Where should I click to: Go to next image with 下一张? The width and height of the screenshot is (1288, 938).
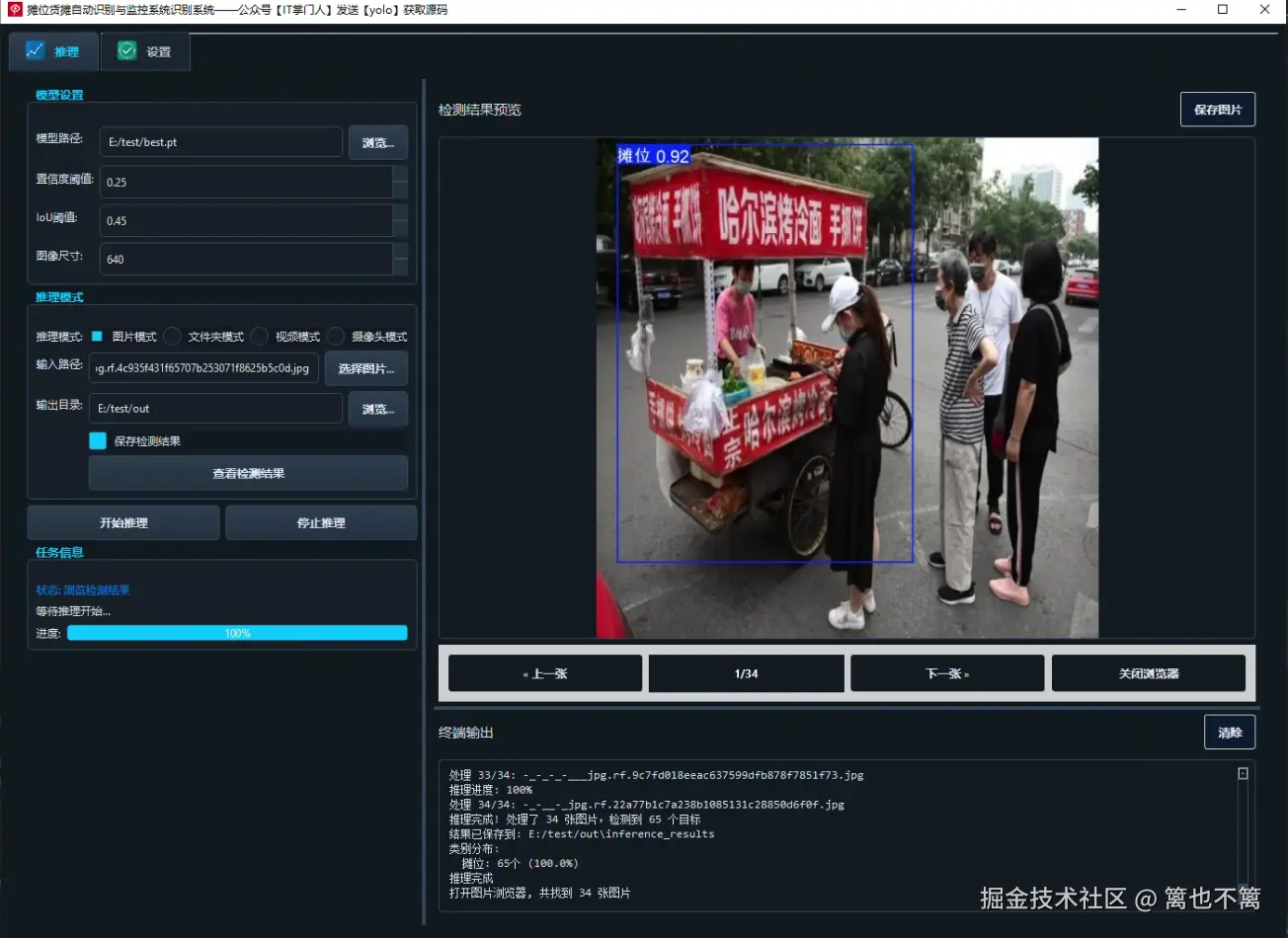pyautogui.click(x=947, y=673)
